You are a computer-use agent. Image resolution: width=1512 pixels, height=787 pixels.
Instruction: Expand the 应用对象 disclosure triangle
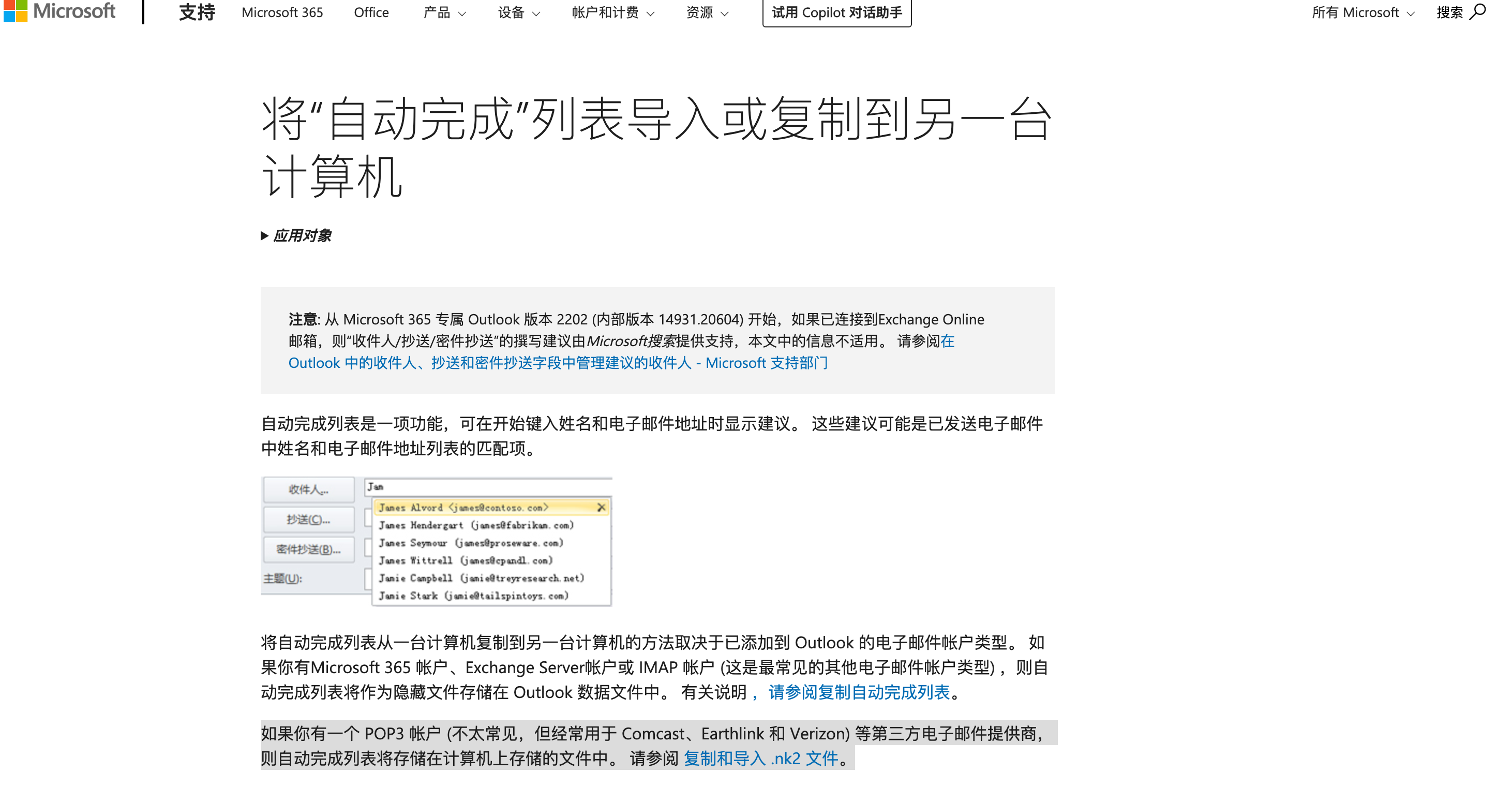pyautogui.click(x=264, y=235)
